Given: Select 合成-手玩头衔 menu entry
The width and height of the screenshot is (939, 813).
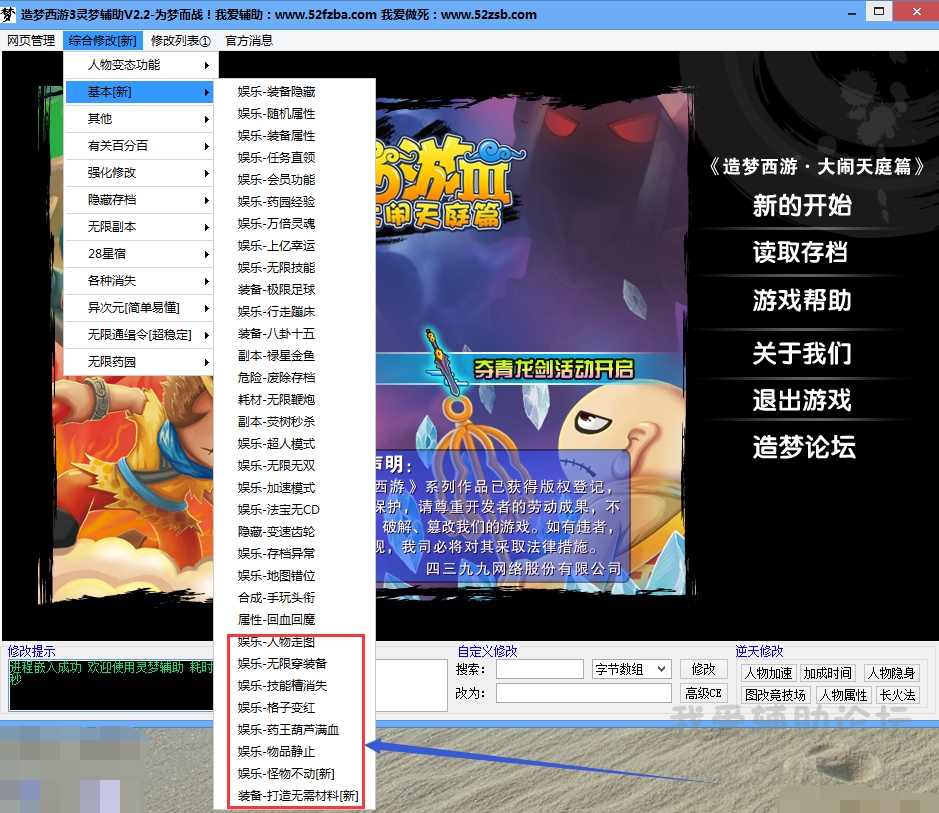Looking at the screenshot, I should click(x=295, y=597).
